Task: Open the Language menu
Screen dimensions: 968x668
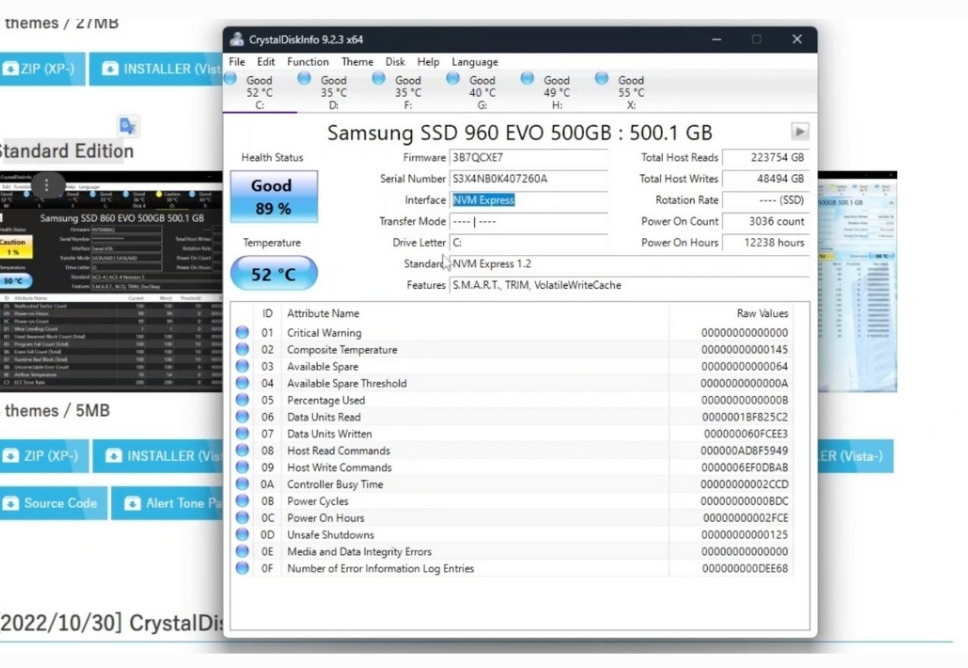Action: tap(474, 62)
